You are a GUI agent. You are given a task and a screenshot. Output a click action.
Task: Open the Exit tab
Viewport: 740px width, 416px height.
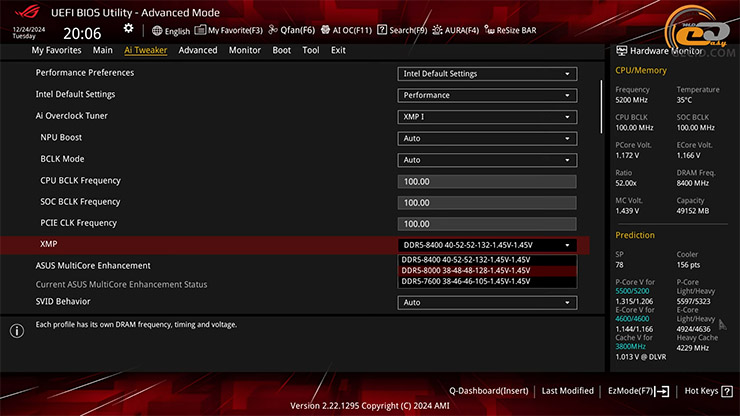[x=338, y=50]
